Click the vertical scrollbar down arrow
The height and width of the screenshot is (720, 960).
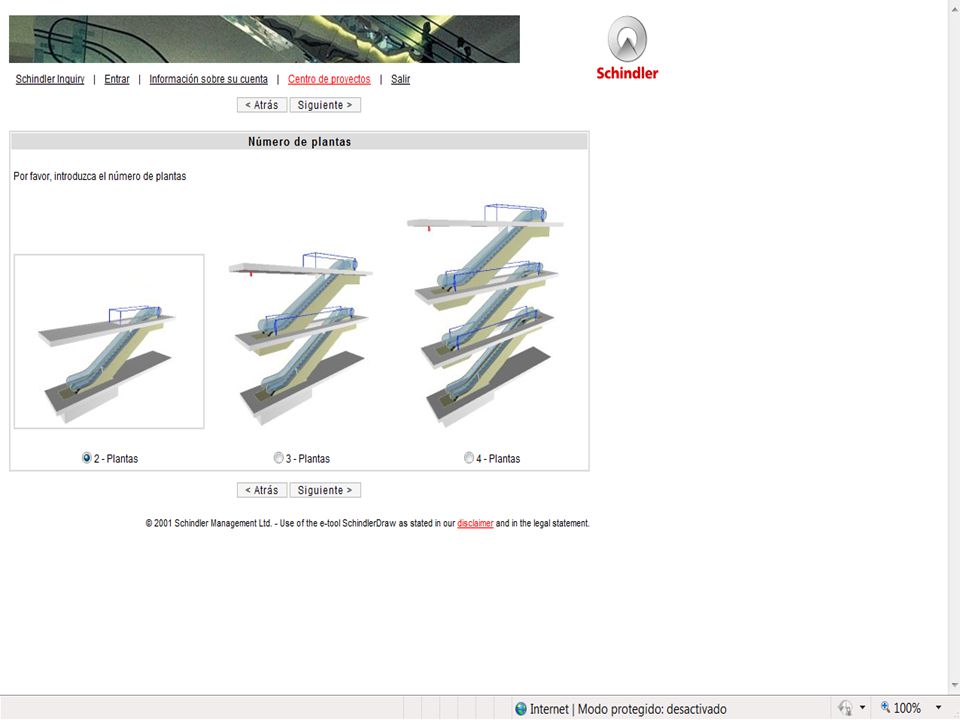click(954, 685)
